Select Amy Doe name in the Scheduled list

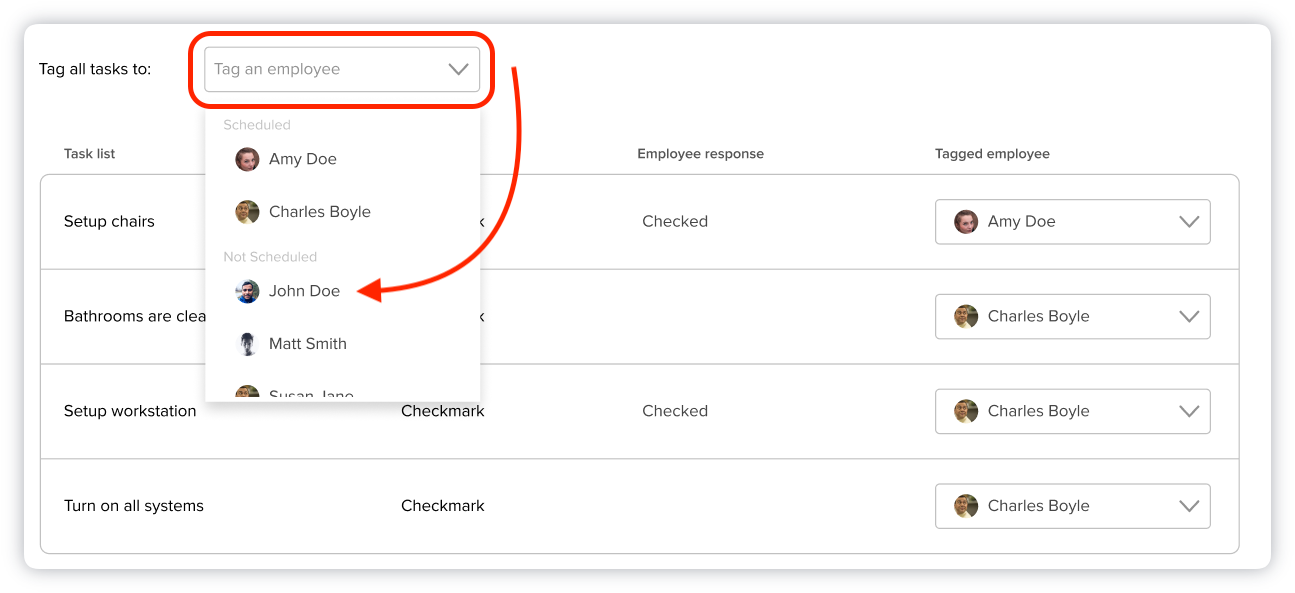pos(303,159)
